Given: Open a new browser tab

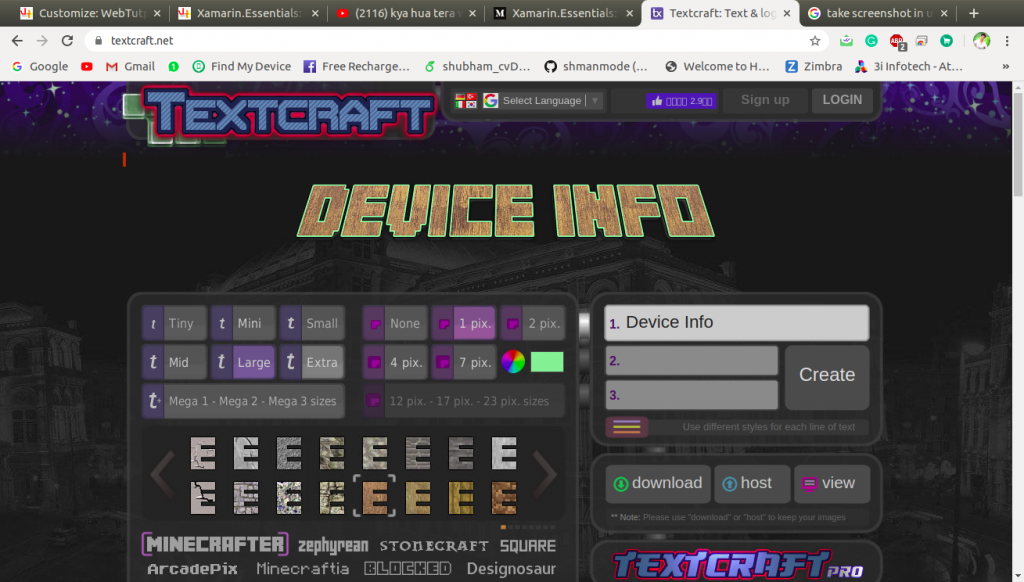Looking at the screenshot, I should point(974,13).
